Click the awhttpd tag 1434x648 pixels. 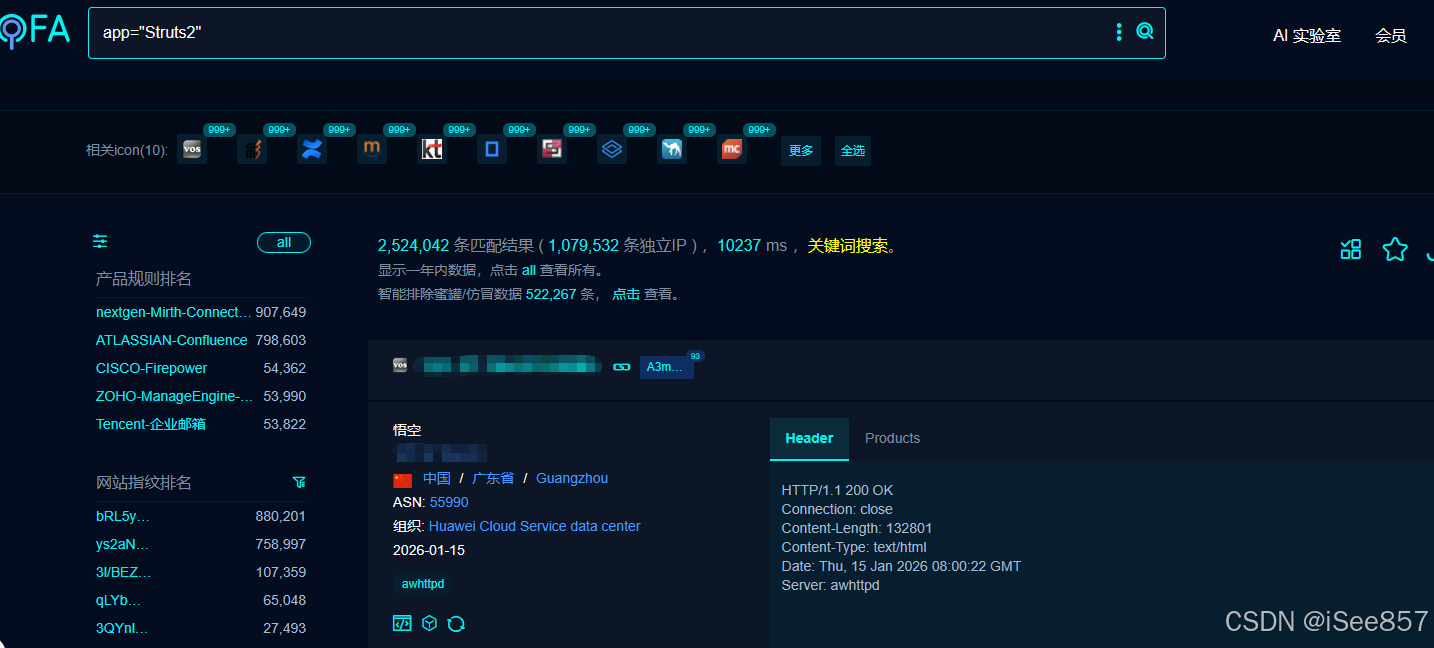[x=423, y=583]
